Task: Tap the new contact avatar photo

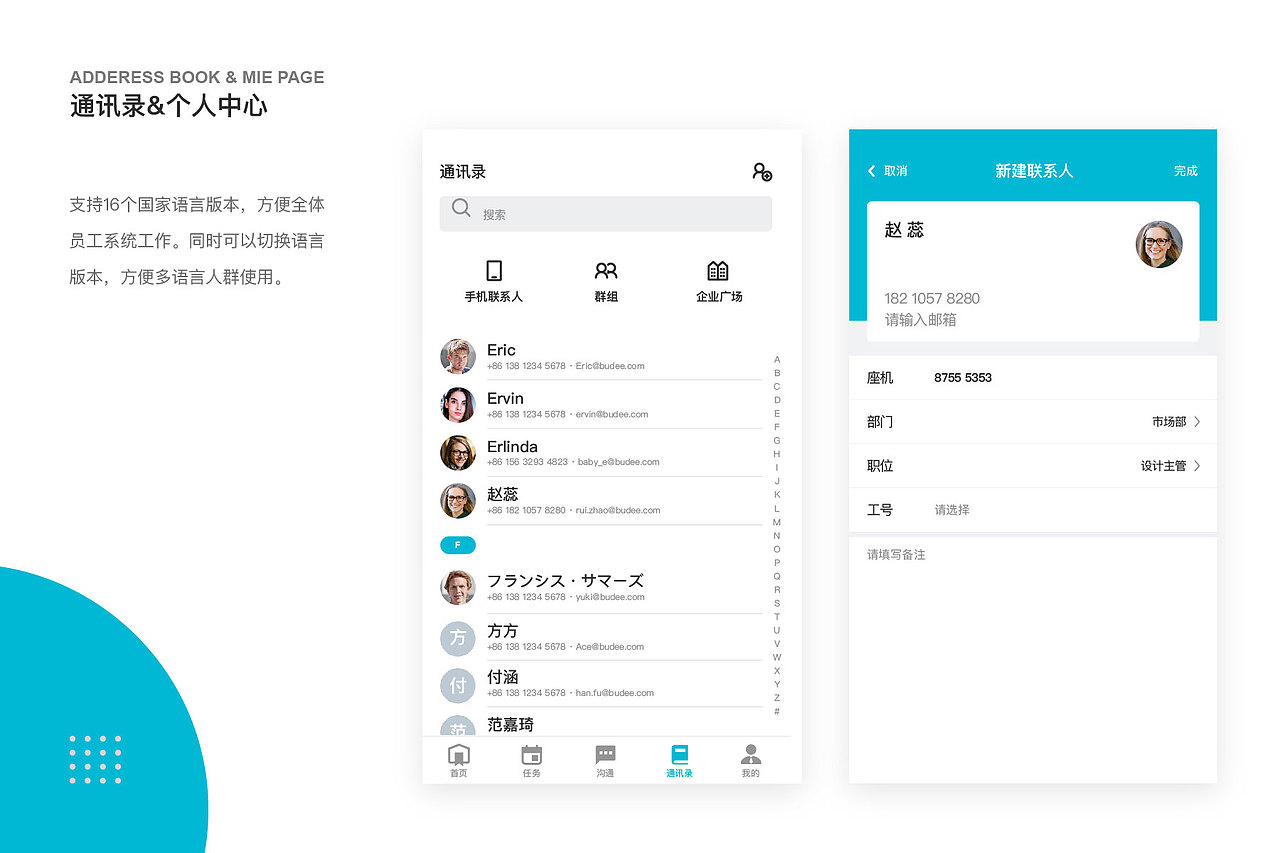Action: (x=1159, y=244)
